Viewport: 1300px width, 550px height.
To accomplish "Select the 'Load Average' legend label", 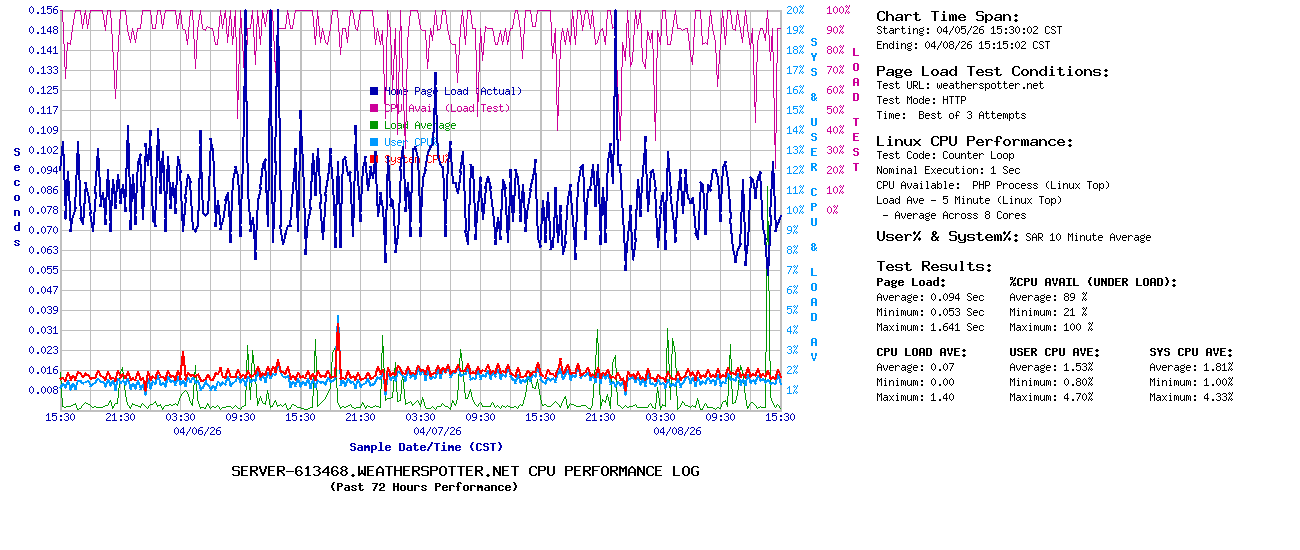I will 420,125.
